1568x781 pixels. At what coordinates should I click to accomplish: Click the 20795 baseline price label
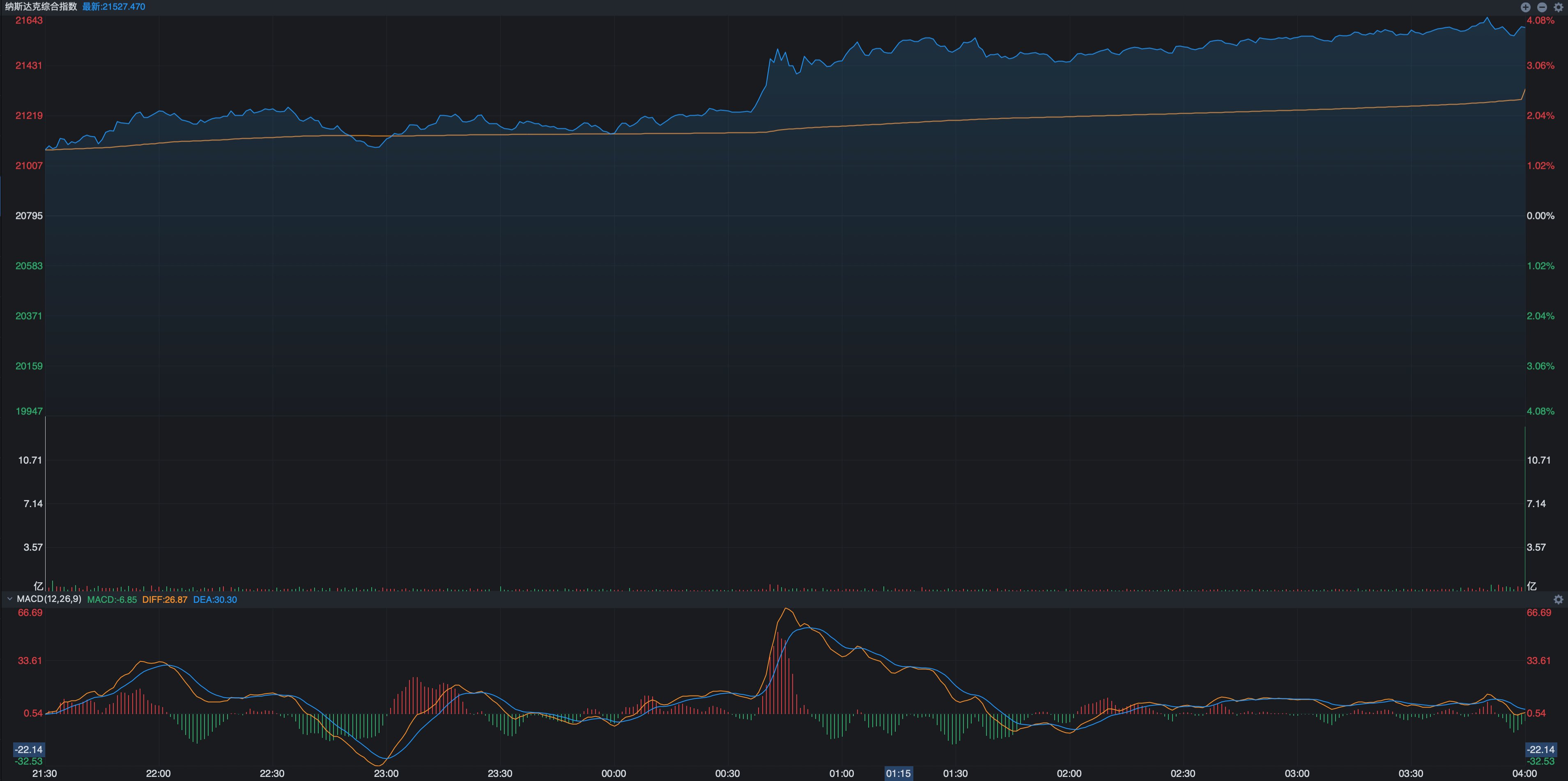tap(29, 216)
